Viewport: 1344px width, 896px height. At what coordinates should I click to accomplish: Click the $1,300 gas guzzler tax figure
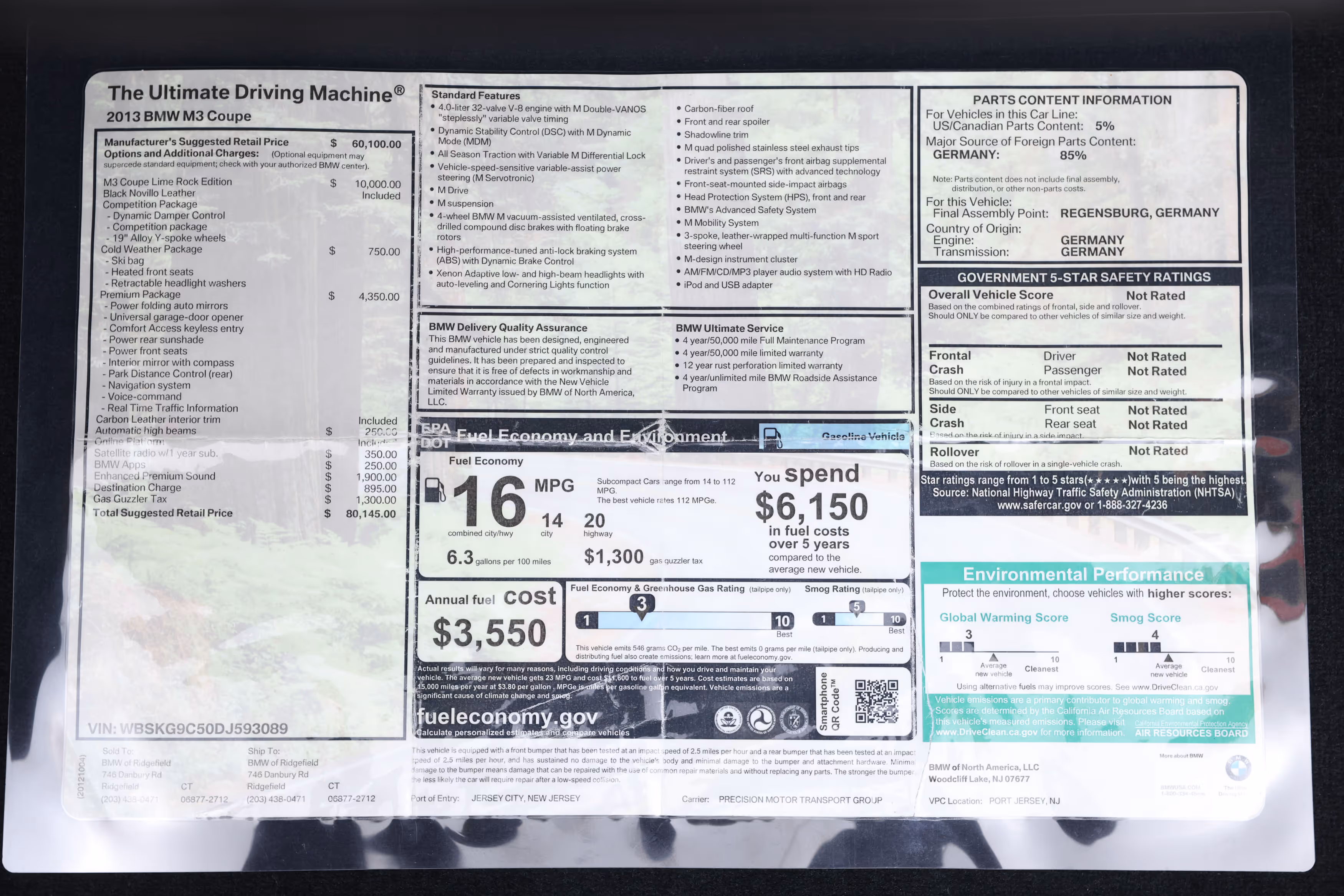[x=613, y=557]
